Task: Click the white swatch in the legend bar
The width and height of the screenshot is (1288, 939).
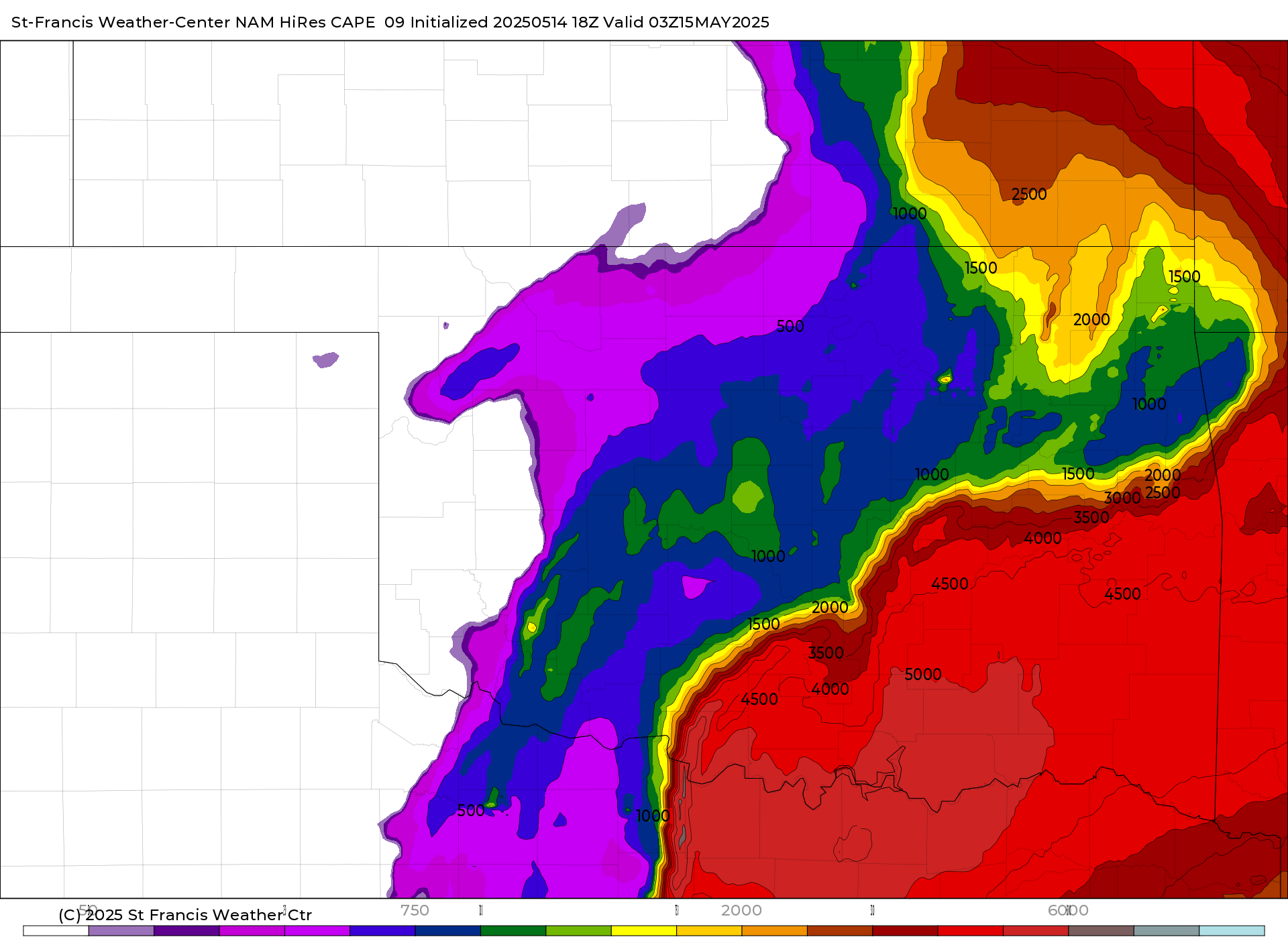Action: click(x=56, y=931)
